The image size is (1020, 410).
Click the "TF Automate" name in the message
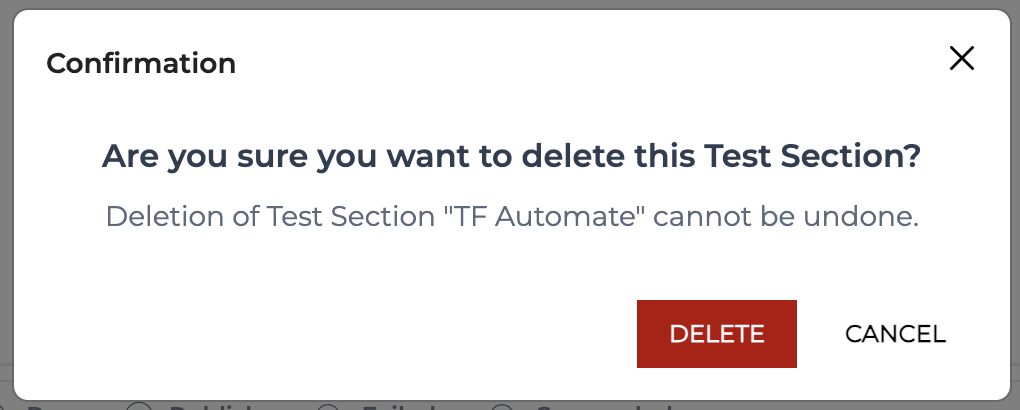click(543, 216)
